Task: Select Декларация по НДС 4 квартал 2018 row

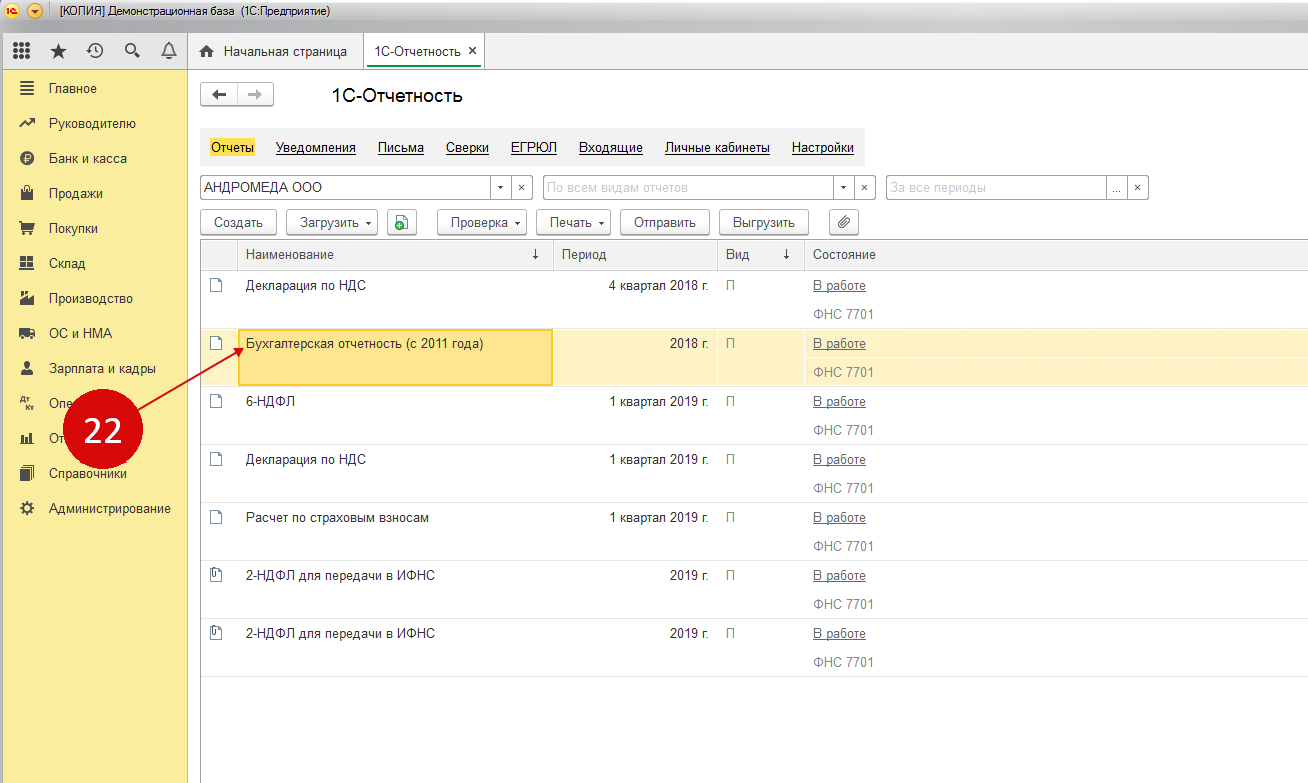Action: click(x=754, y=300)
